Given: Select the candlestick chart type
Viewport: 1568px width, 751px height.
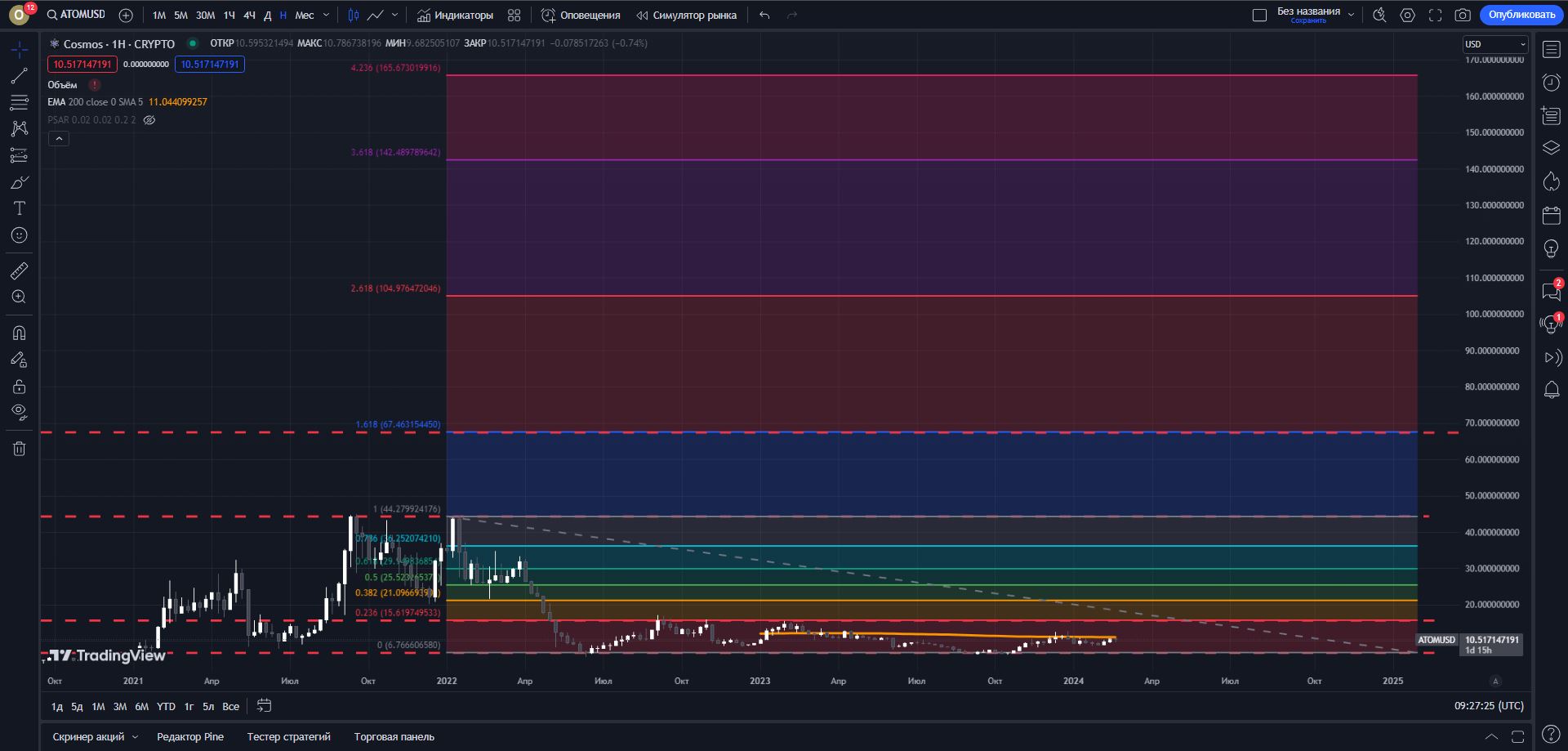Looking at the screenshot, I should [x=354, y=15].
